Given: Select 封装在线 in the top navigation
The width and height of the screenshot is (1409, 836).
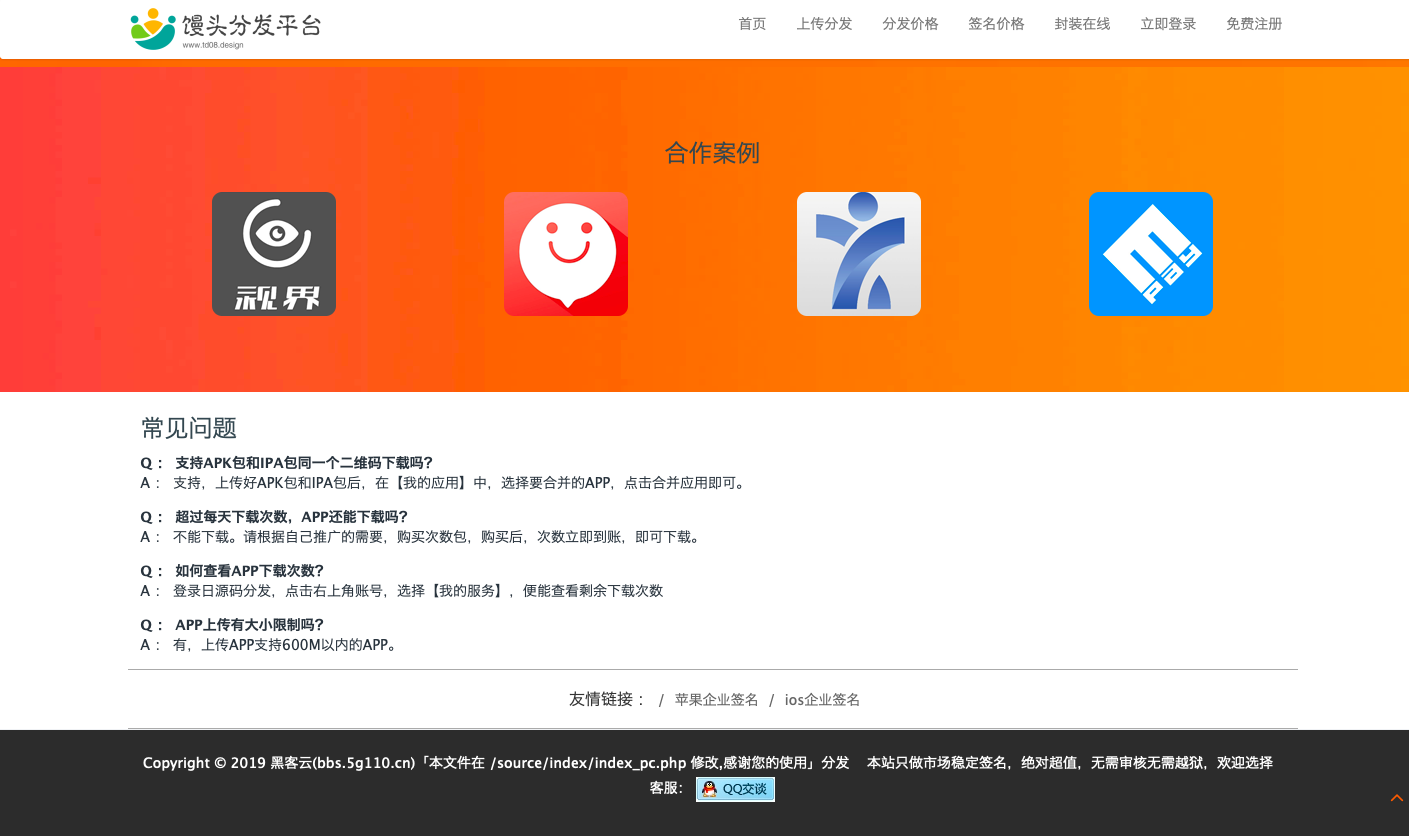Looking at the screenshot, I should [x=1082, y=24].
